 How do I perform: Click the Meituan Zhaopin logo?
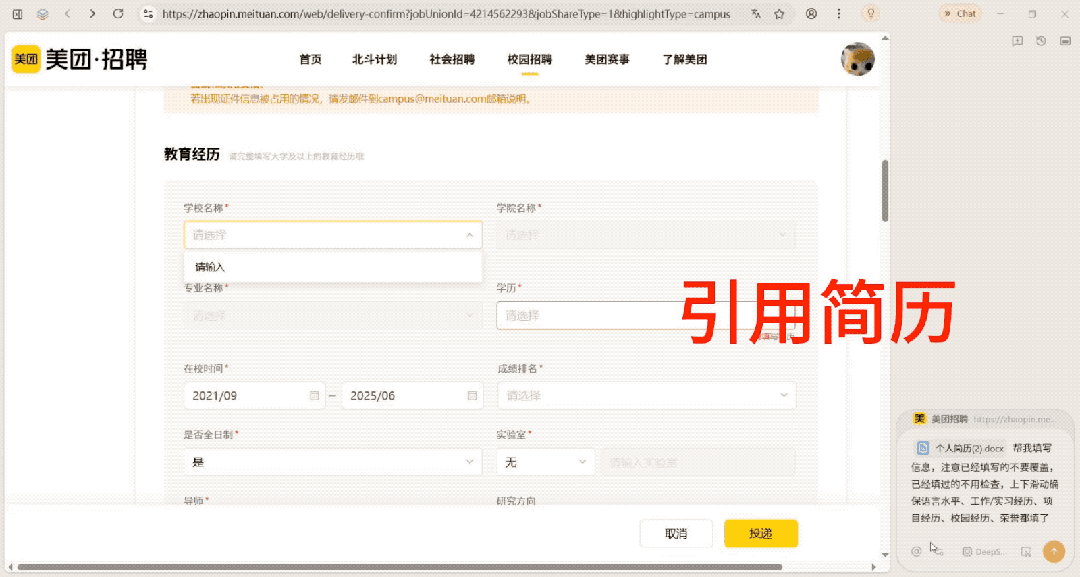point(80,59)
